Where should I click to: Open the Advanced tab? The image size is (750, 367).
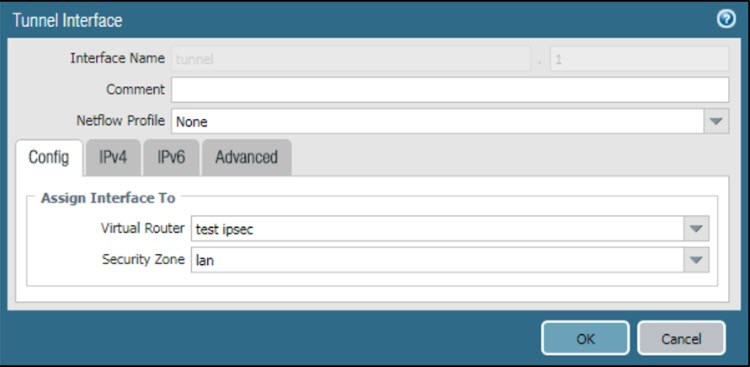tap(246, 157)
